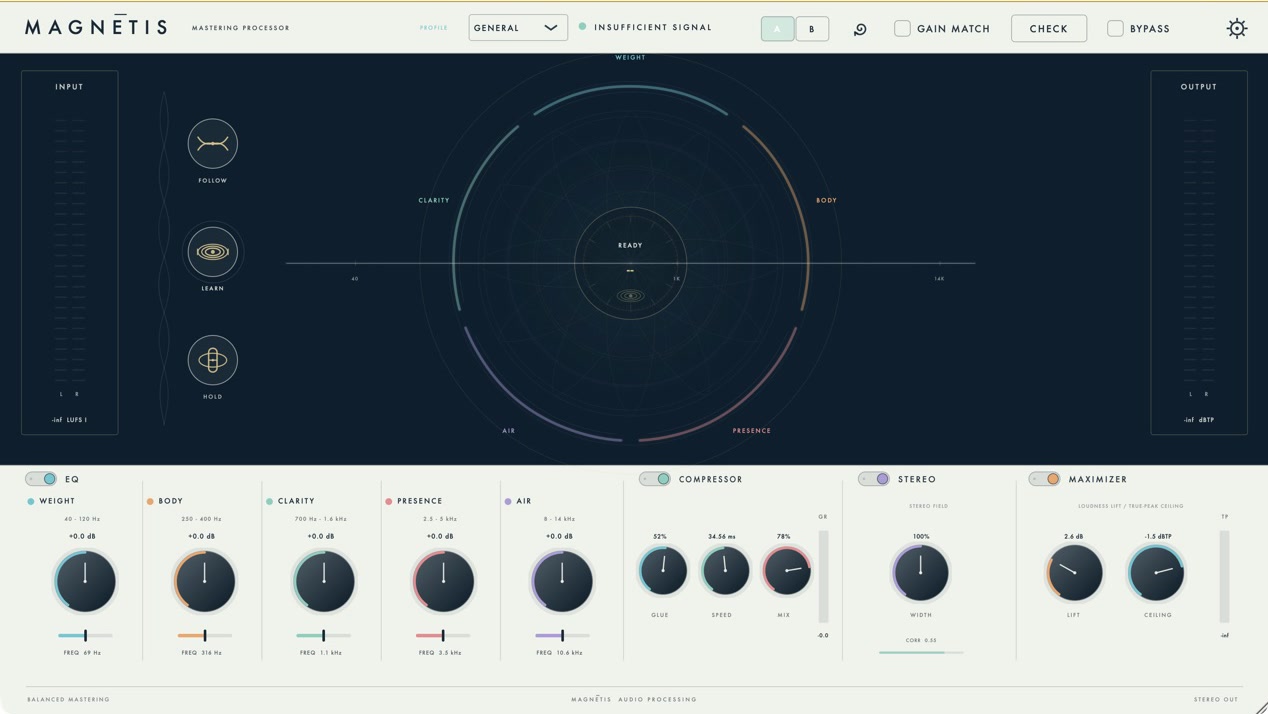This screenshot has width=1268, height=714.
Task: Adjust the Weight frequency slider
Action: (x=85, y=635)
